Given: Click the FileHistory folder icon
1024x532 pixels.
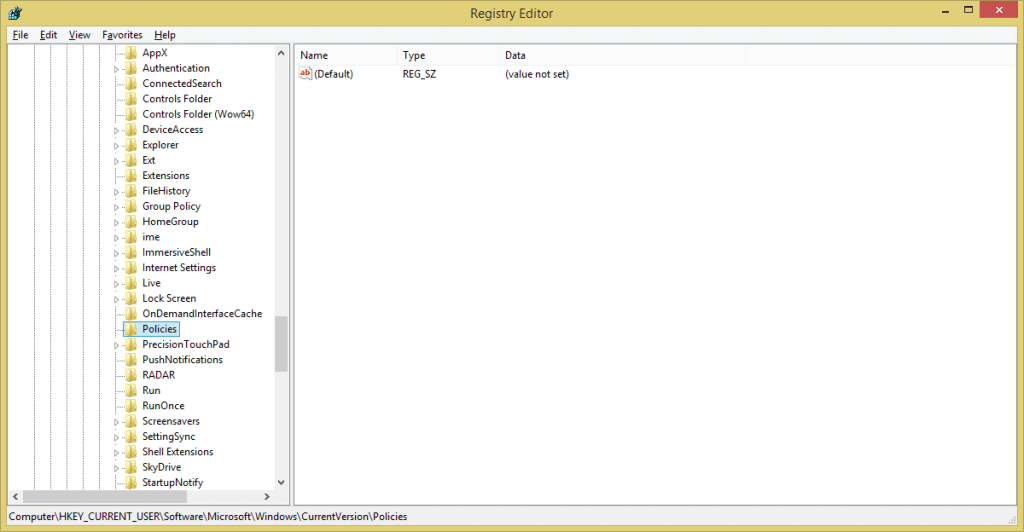Looking at the screenshot, I should pos(131,191).
